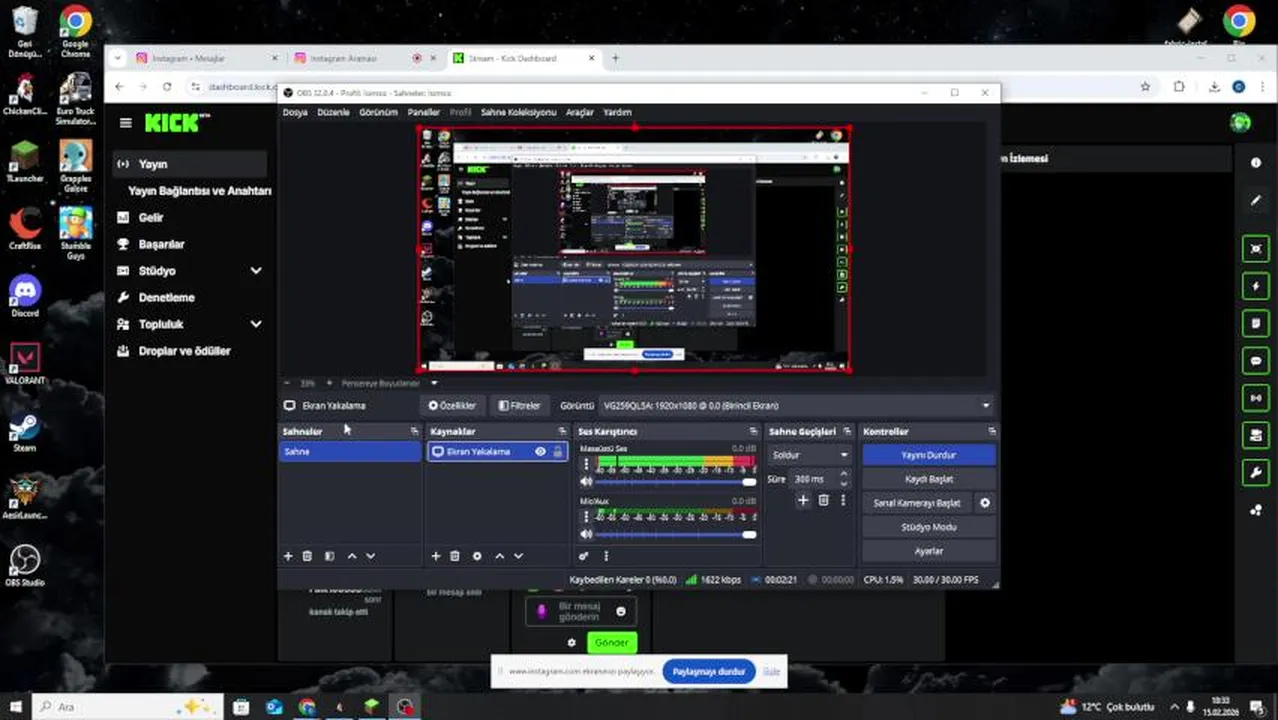The width and height of the screenshot is (1278, 720).
Task: Open Dosya menu in OBS
Action: (x=295, y=112)
